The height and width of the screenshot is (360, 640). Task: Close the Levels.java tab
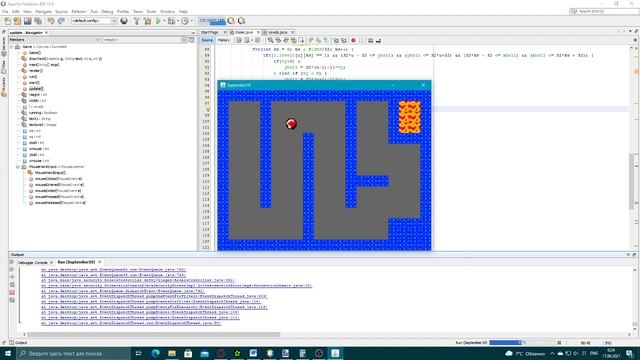[x=293, y=32]
